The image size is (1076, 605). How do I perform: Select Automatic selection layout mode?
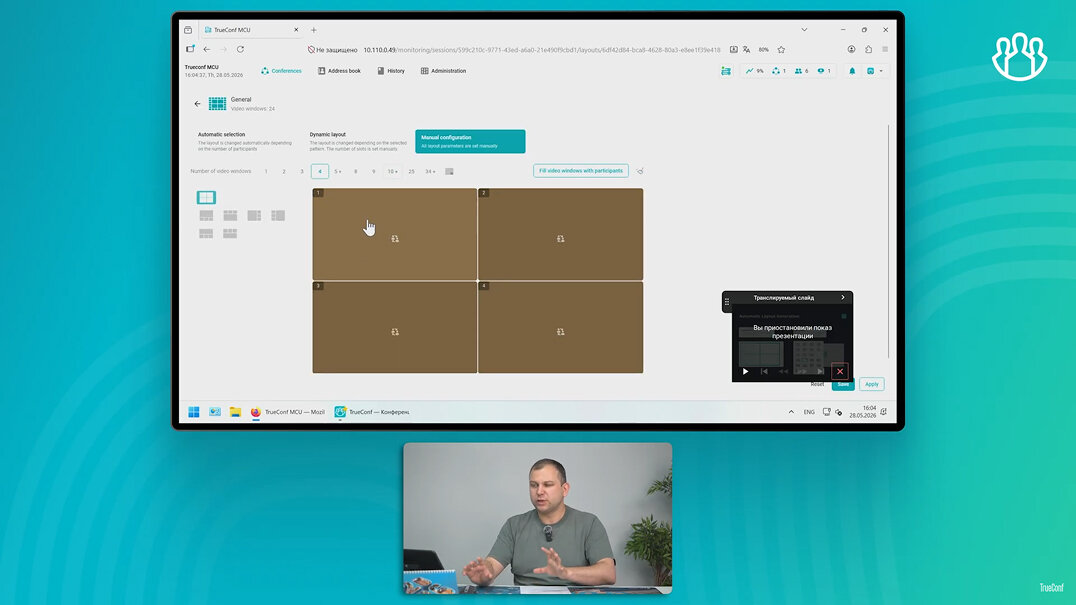click(x=245, y=141)
